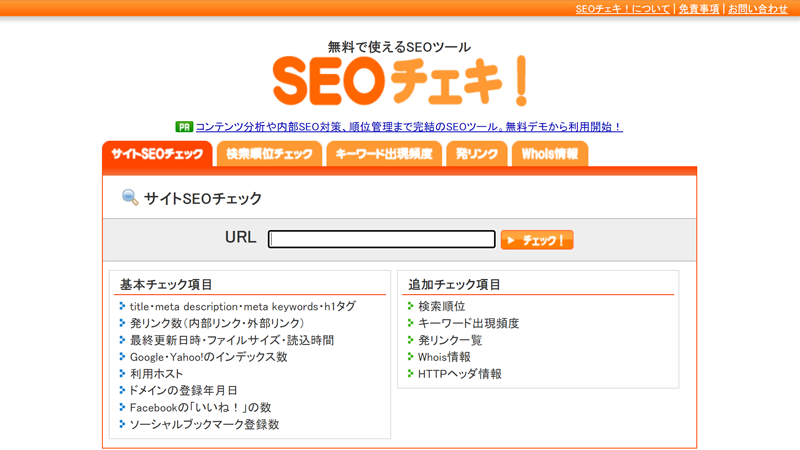Open the Whois情報 tab
Screen dimensions: 800x450
(549, 154)
